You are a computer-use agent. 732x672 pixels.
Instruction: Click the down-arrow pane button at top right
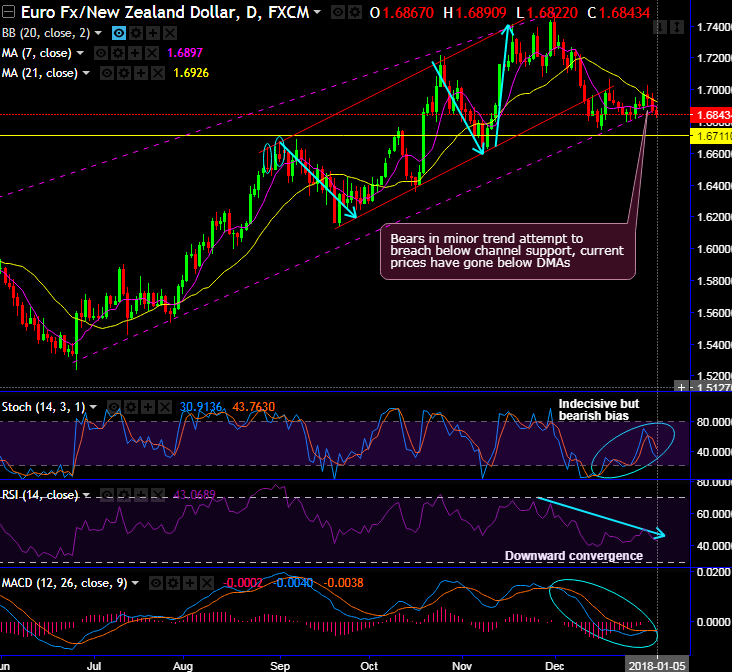(x=660, y=28)
